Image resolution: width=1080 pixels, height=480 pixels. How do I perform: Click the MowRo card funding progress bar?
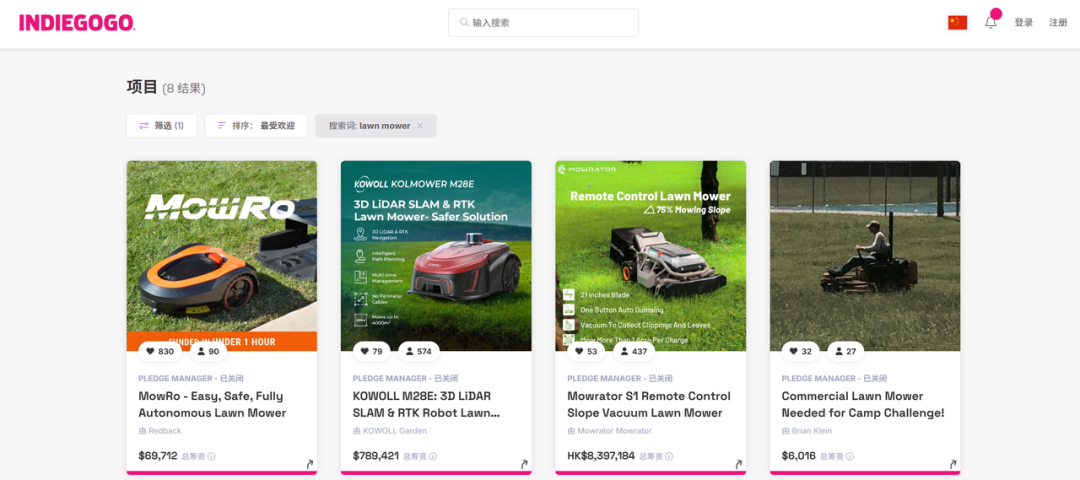(x=222, y=473)
